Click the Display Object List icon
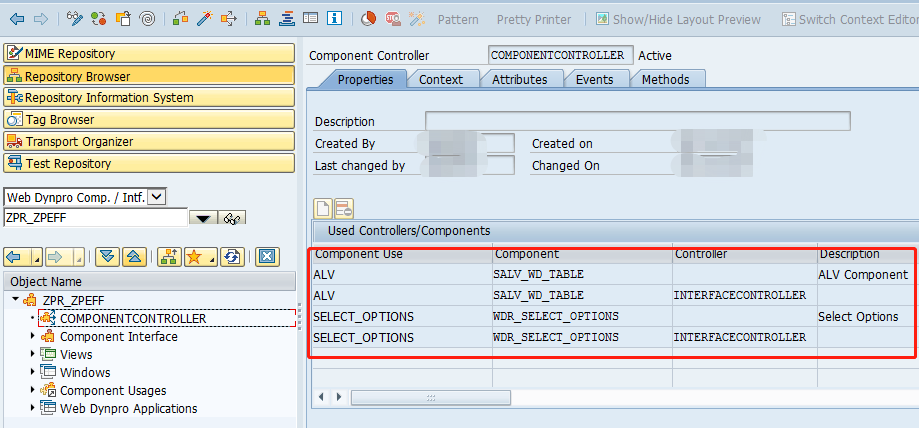 tap(287, 19)
